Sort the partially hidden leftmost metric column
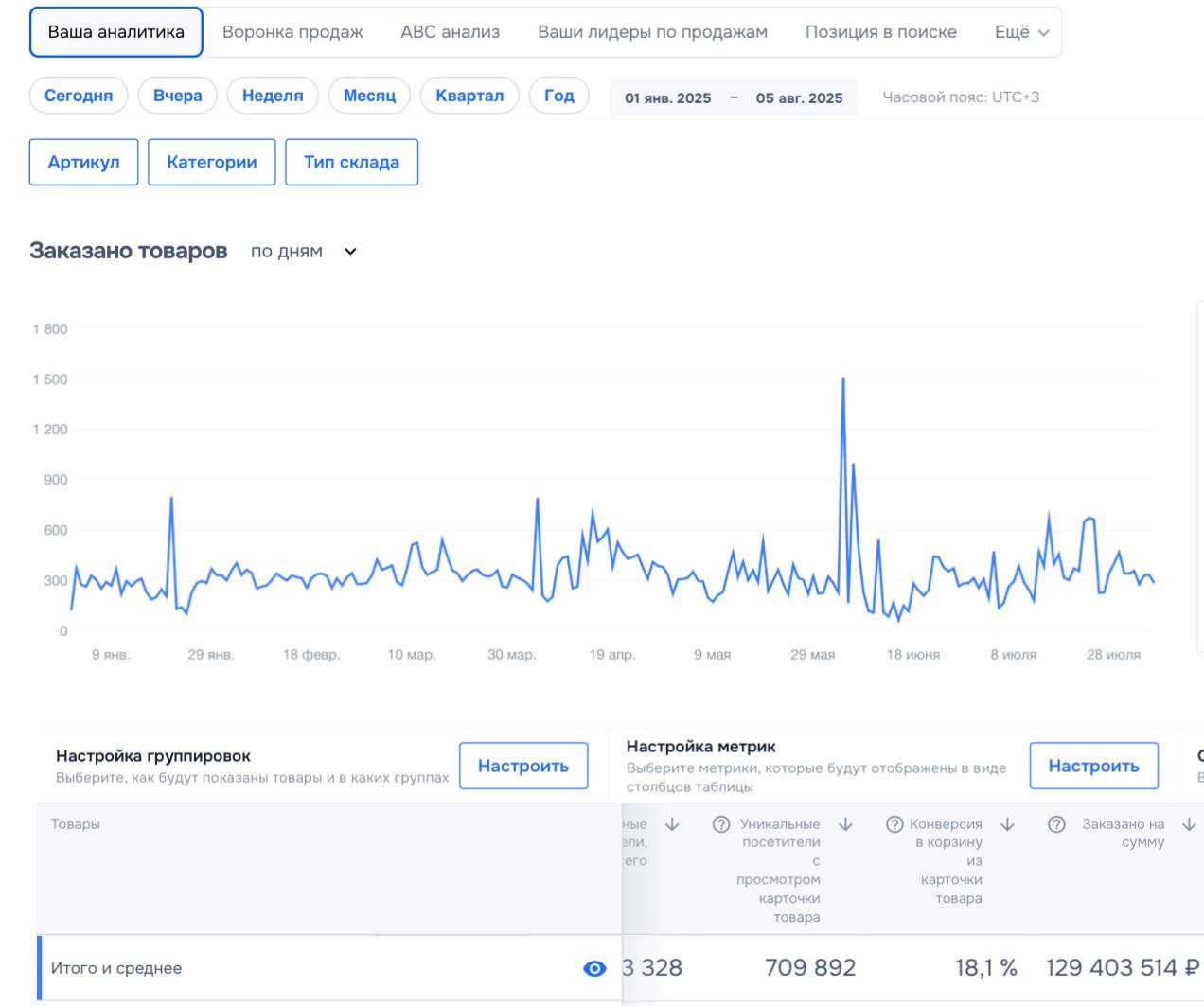The height and width of the screenshot is (1006, 1204). [672, 824]
